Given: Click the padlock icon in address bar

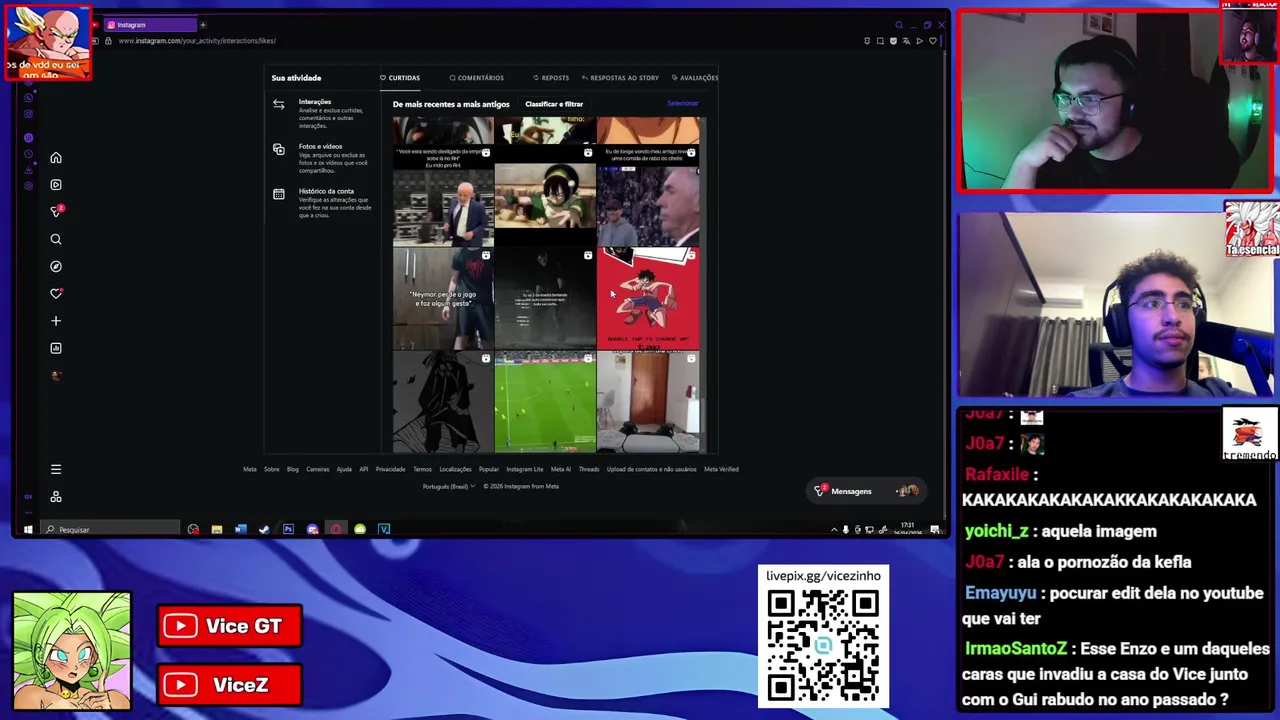Looking at the screenshot, I should point(108,41).
